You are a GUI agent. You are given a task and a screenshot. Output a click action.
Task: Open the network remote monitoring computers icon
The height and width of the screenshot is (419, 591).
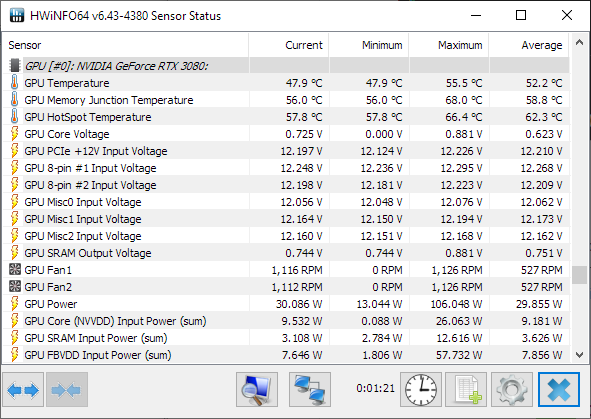click(310, 390)
